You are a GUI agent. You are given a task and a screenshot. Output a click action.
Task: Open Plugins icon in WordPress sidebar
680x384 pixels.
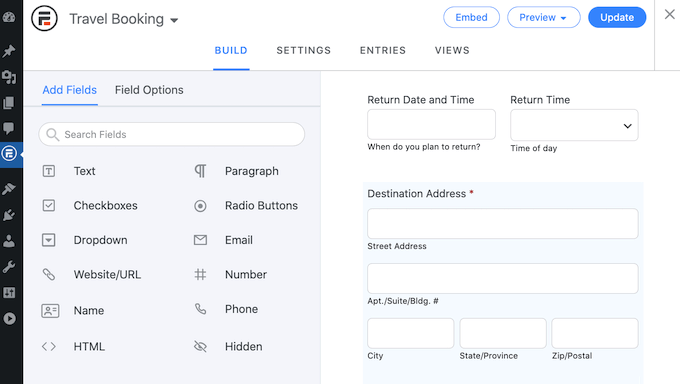(x=9, y=215)
